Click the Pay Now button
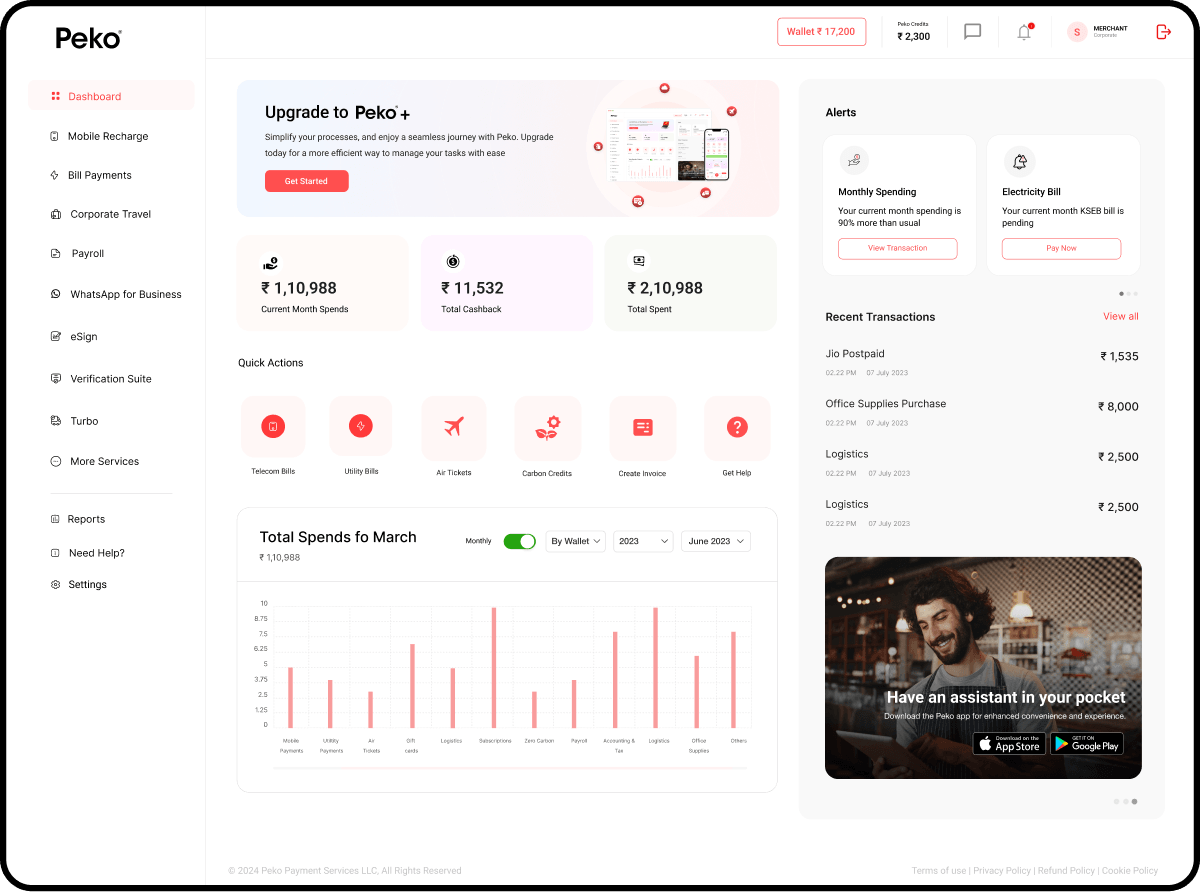1200x892 pixels. 1061,248
